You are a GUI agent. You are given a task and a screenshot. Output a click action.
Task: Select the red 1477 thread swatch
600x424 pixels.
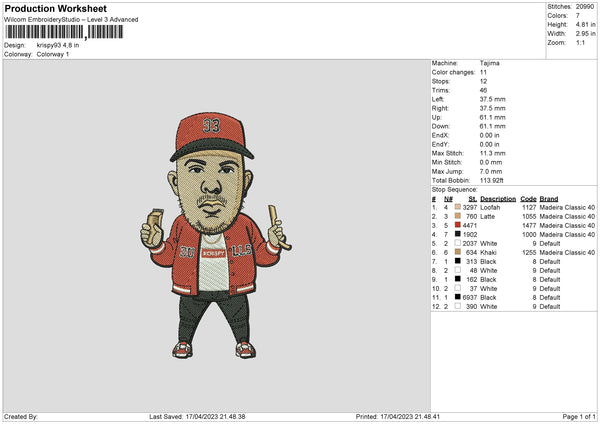[458, 225]
